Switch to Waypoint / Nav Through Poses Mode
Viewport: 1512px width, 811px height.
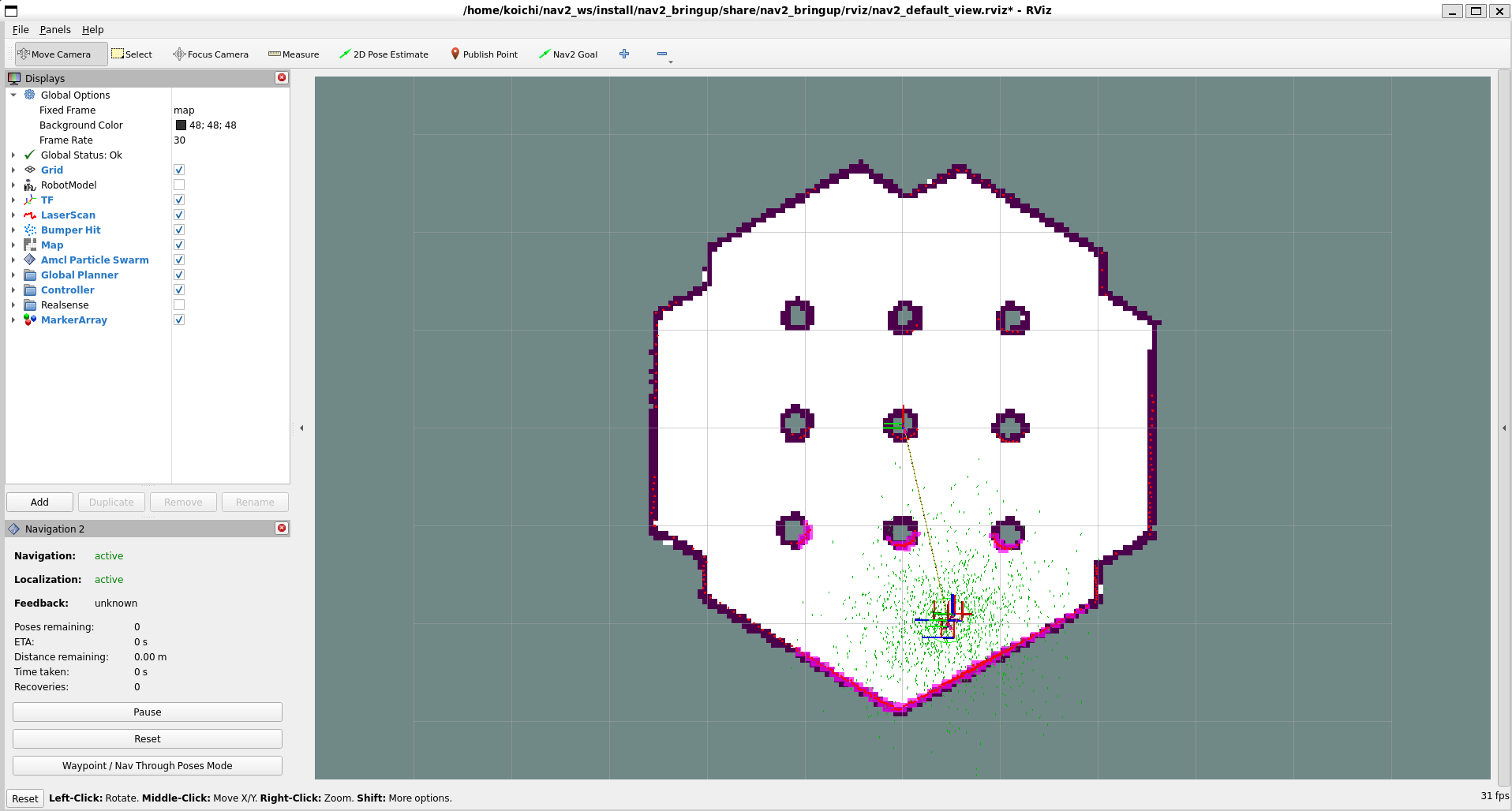click(148, 765)
